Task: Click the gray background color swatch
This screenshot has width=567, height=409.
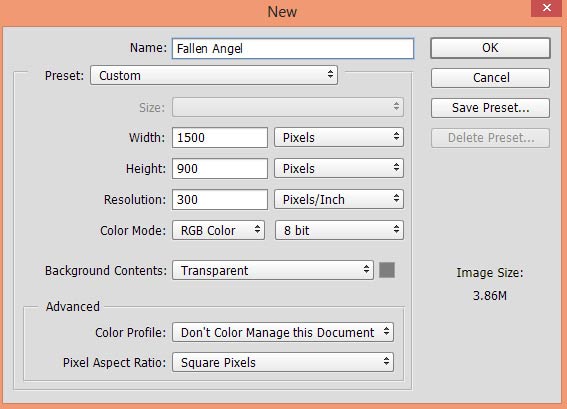Action: pos(387,270)
